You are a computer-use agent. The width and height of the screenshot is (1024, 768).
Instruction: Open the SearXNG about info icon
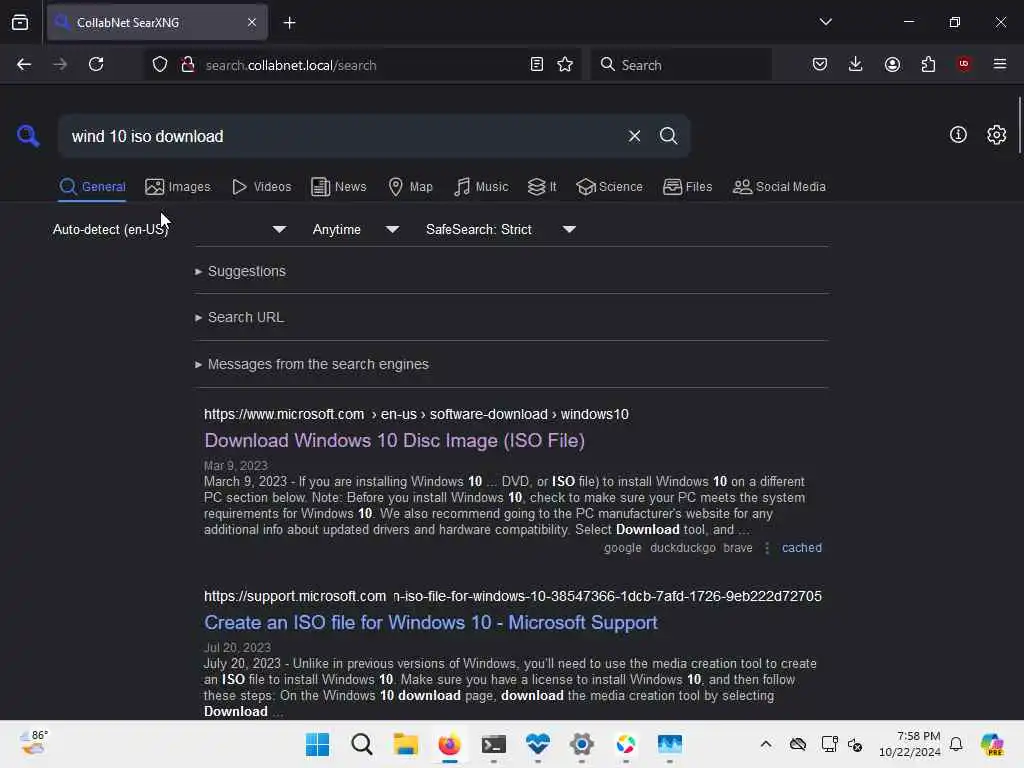(x=958, y=135)
